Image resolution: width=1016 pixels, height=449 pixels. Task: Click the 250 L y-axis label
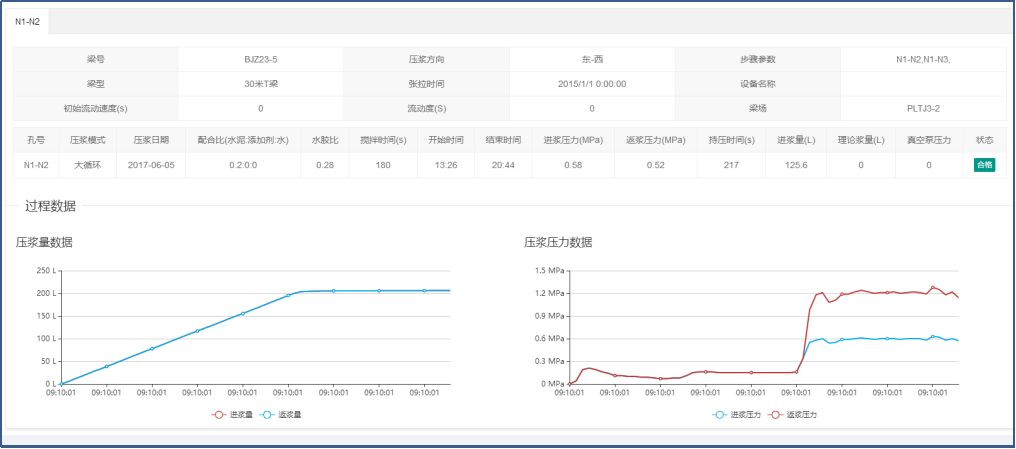[x=44, y=270]
